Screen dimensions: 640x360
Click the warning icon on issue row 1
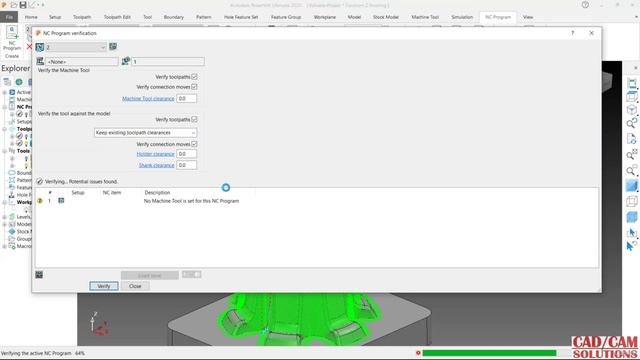point(40,201)
